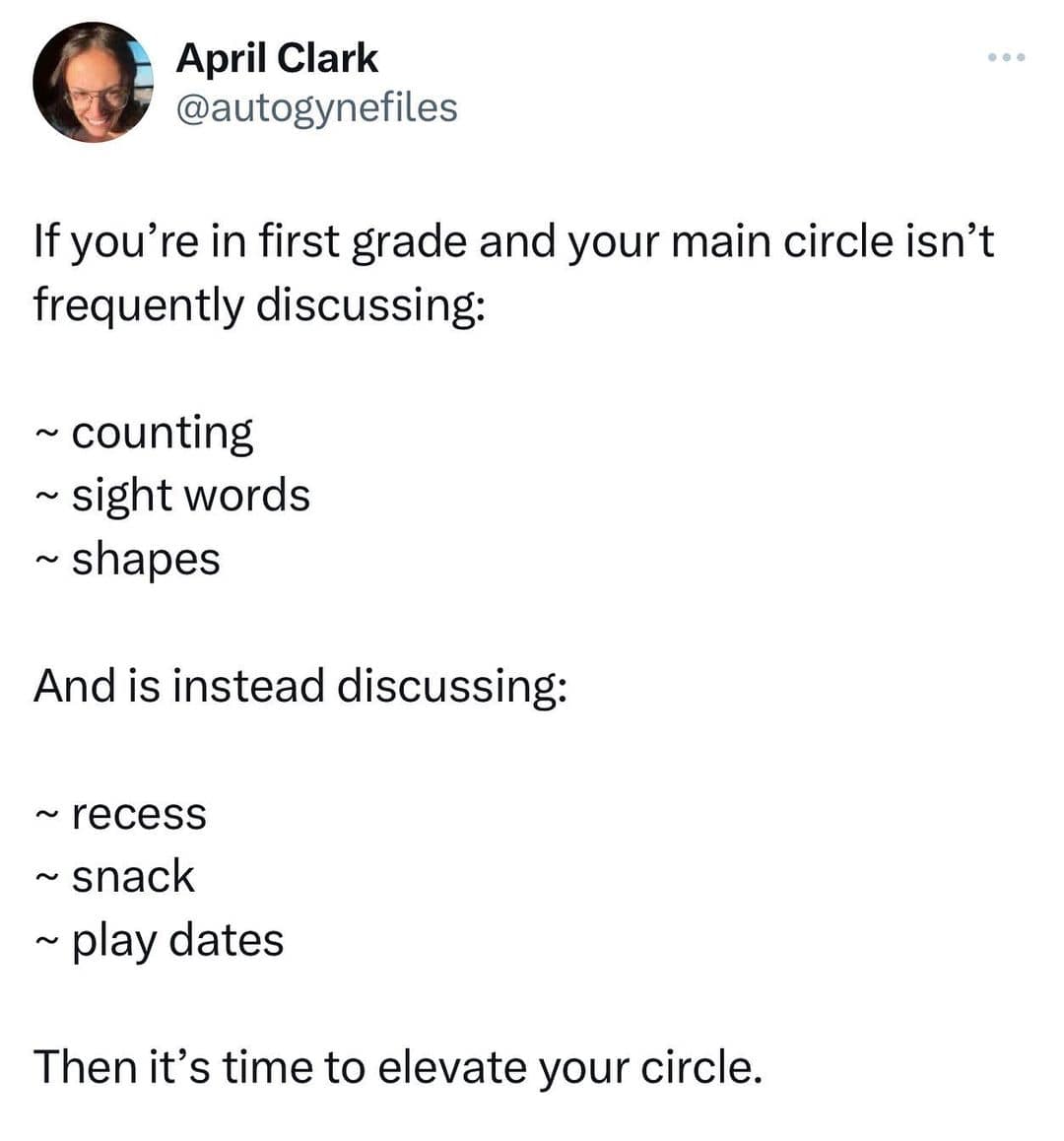
Task: Click the @autogynefiles handle
Action: [x=316, y=107]
